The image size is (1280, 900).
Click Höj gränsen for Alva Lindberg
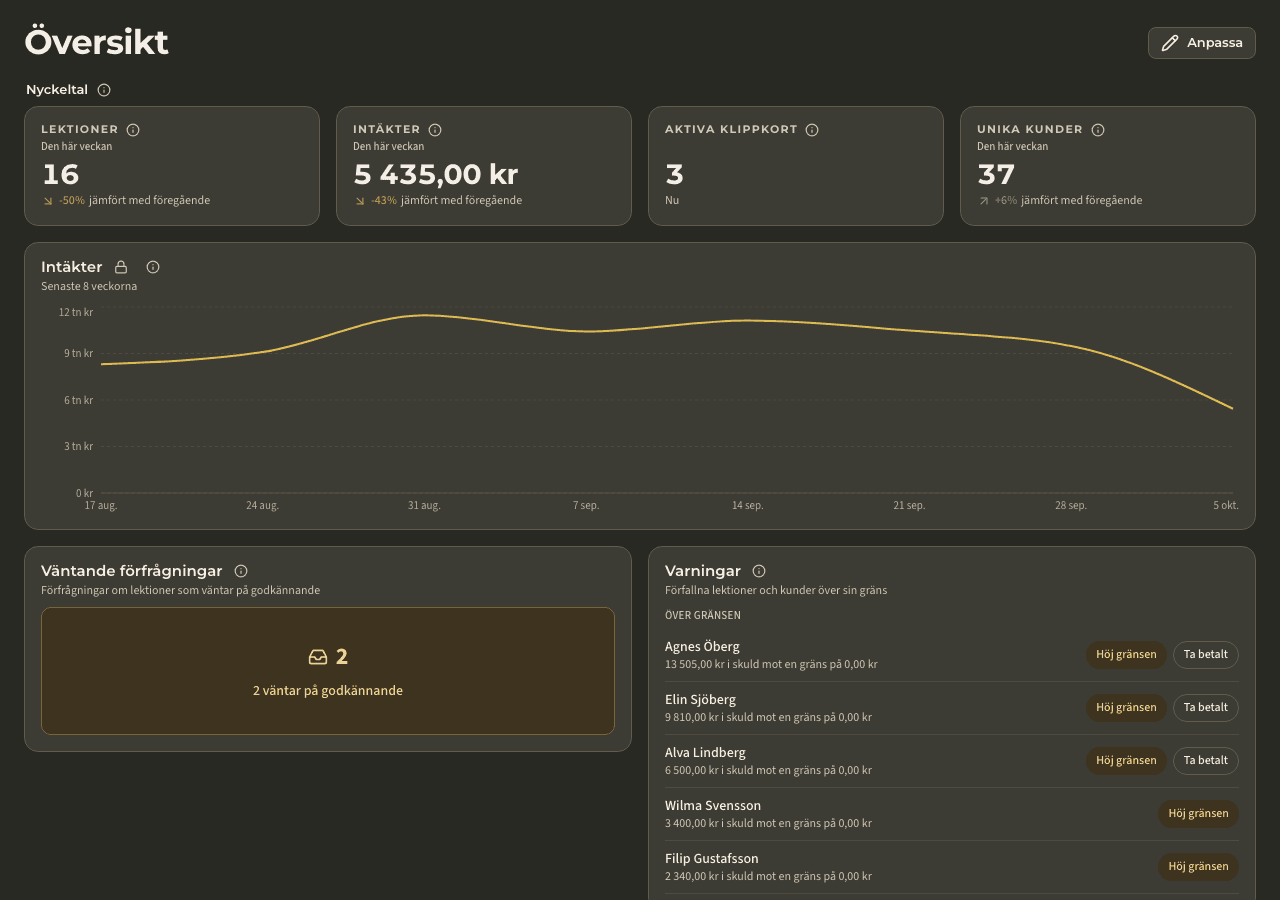coord(1126,761)
